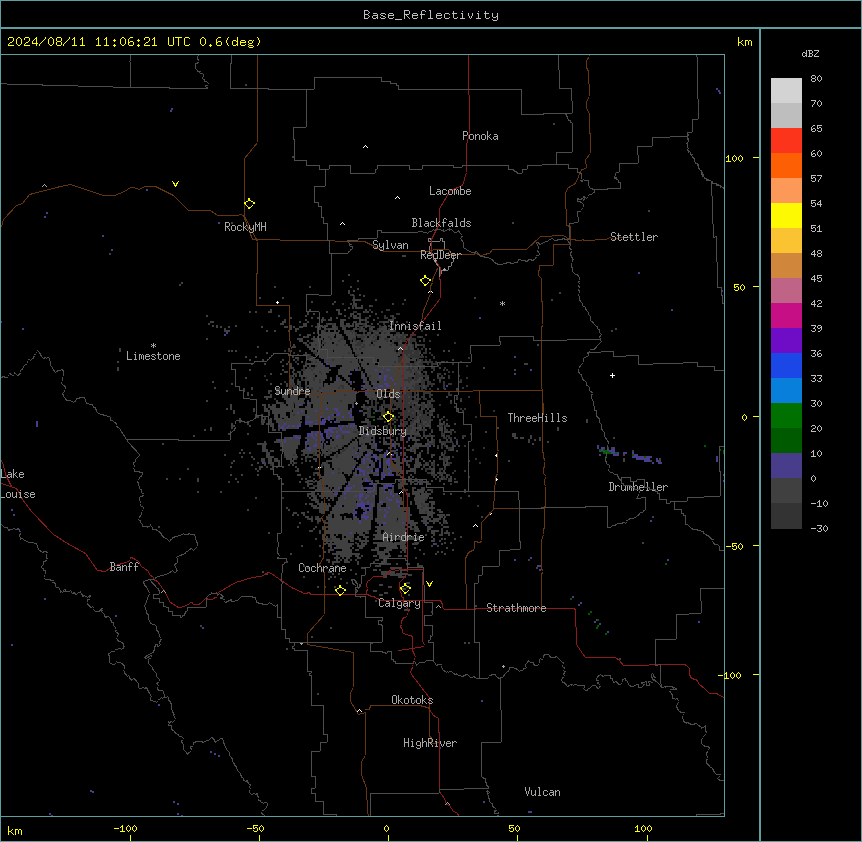
Task: Select the RedDeer city label
Action: [x=440, y=255]
